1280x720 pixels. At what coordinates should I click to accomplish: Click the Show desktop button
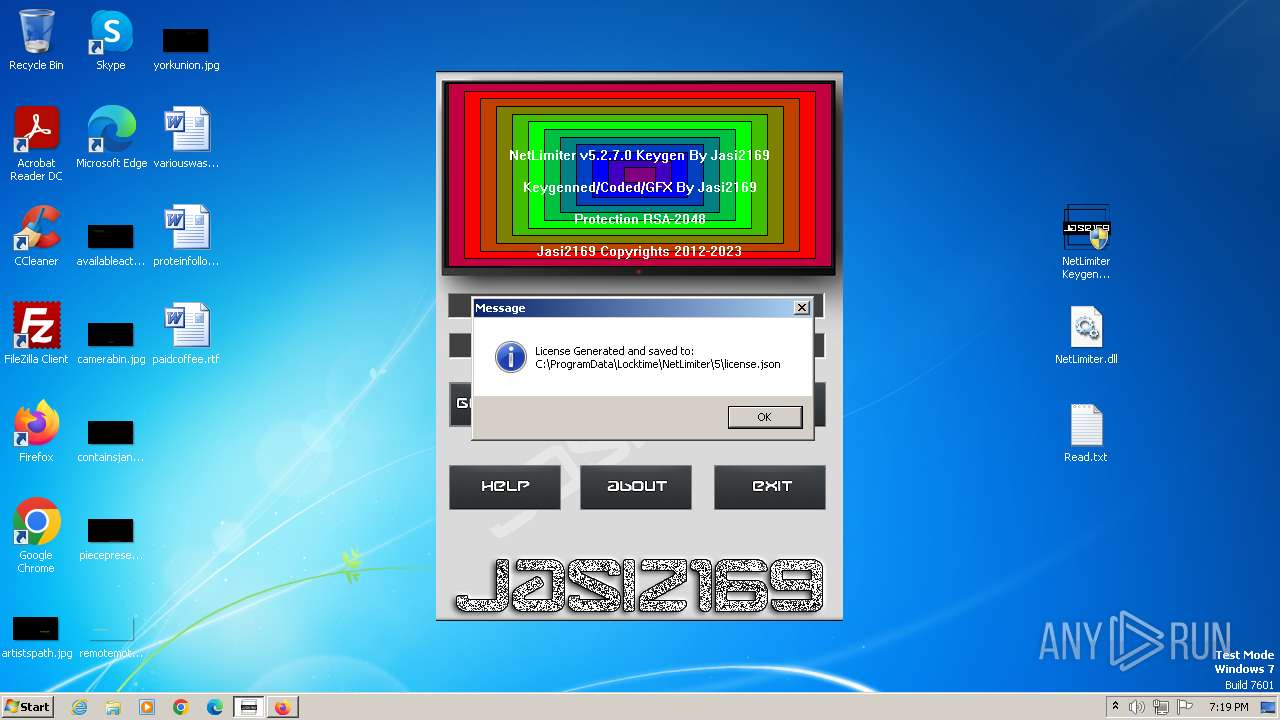tap(1268, 707)
